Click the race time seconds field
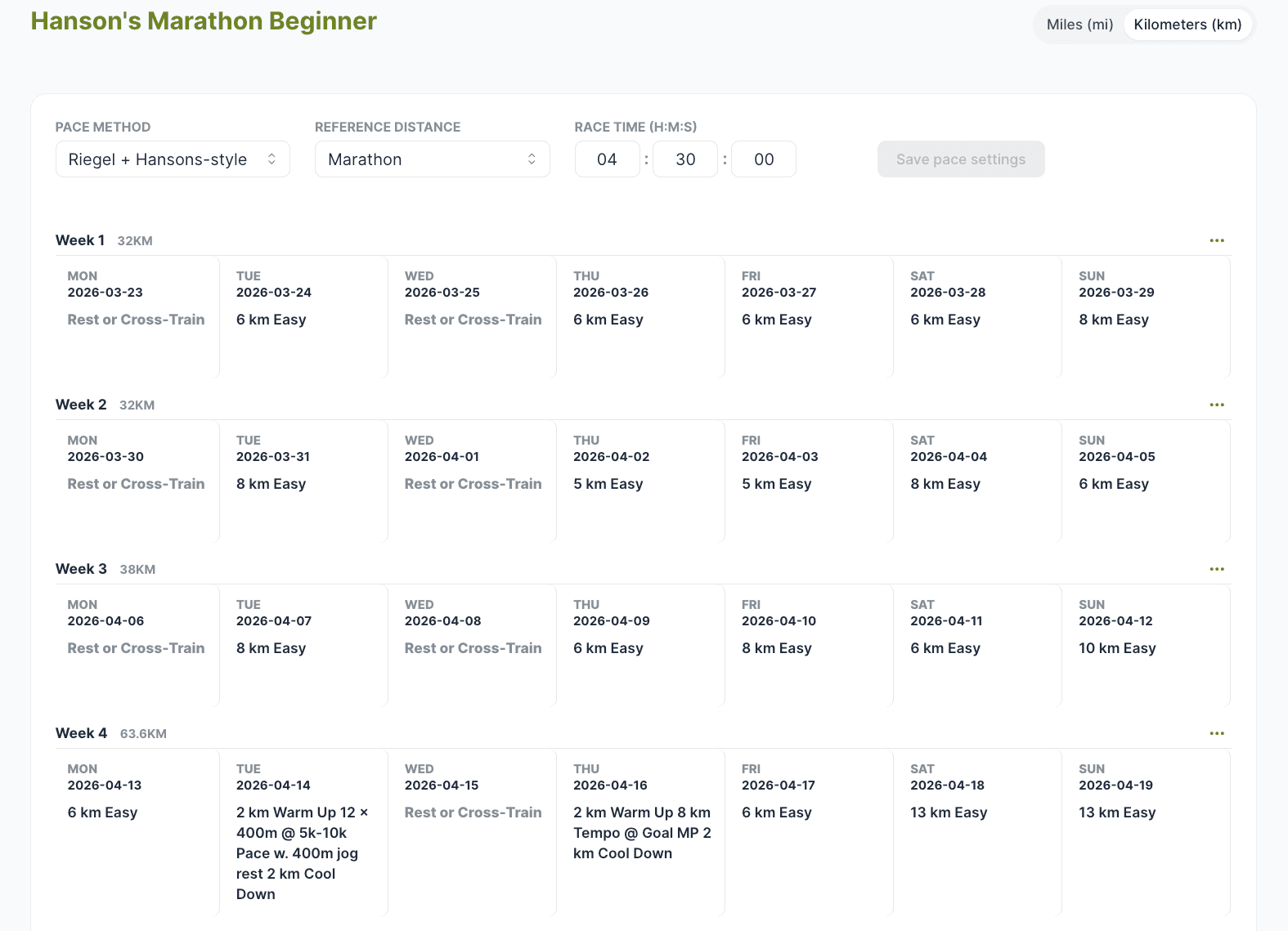1288x931 pixels. pos(764,159)
